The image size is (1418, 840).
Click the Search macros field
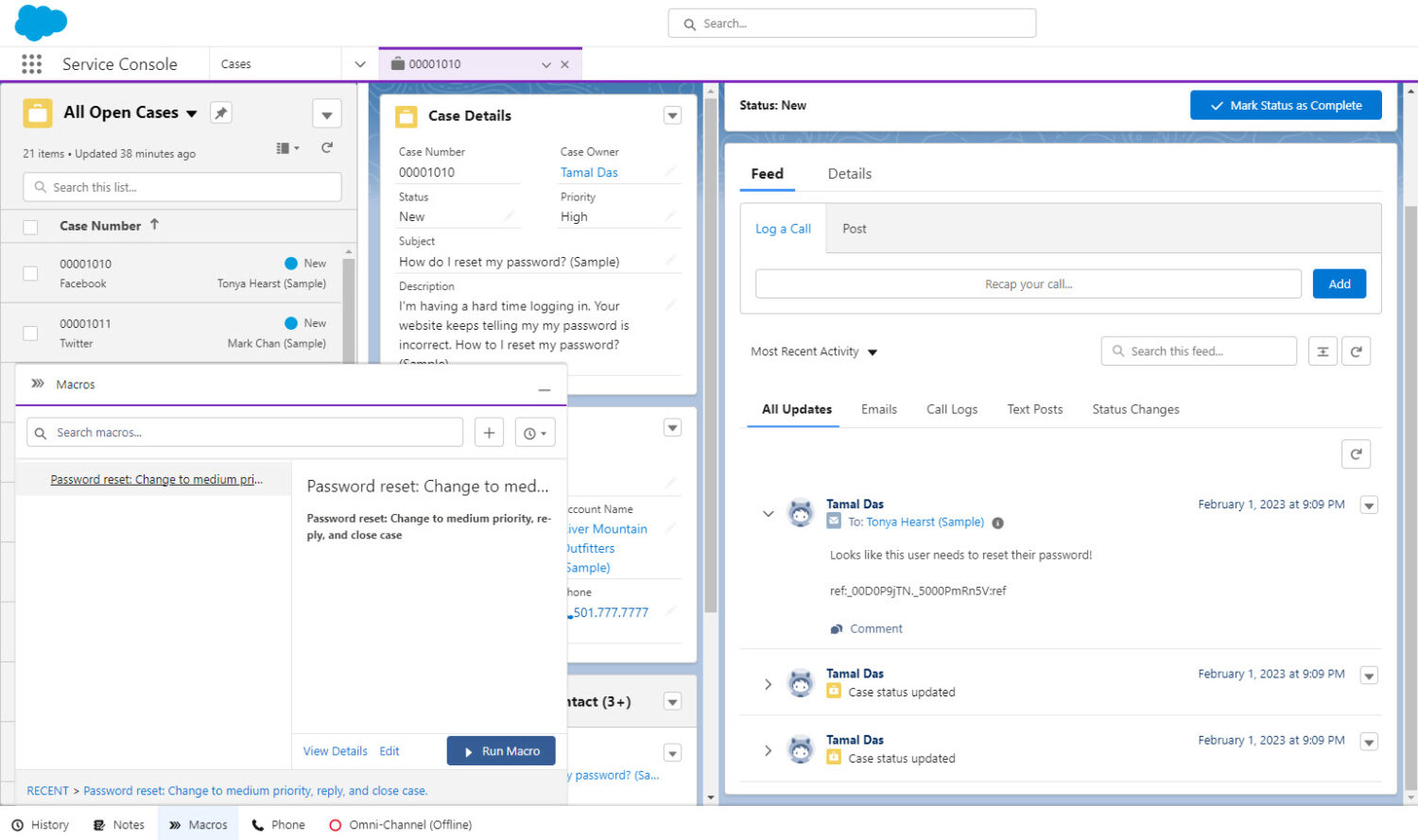pyautogui.click(x=245, y=433)
